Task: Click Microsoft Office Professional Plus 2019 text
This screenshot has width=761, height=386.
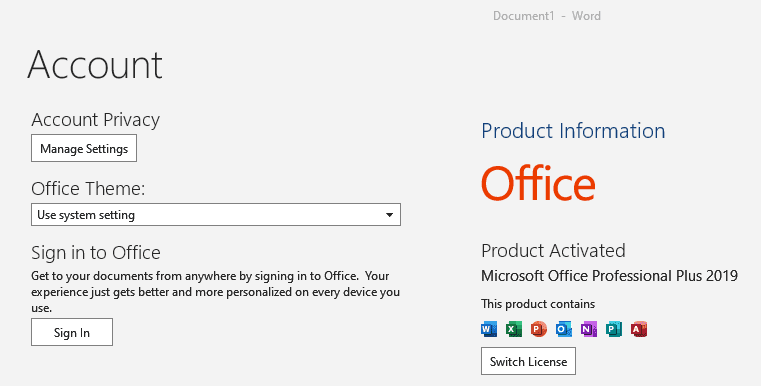Action: pyautogui.click(x=610, y=276)
